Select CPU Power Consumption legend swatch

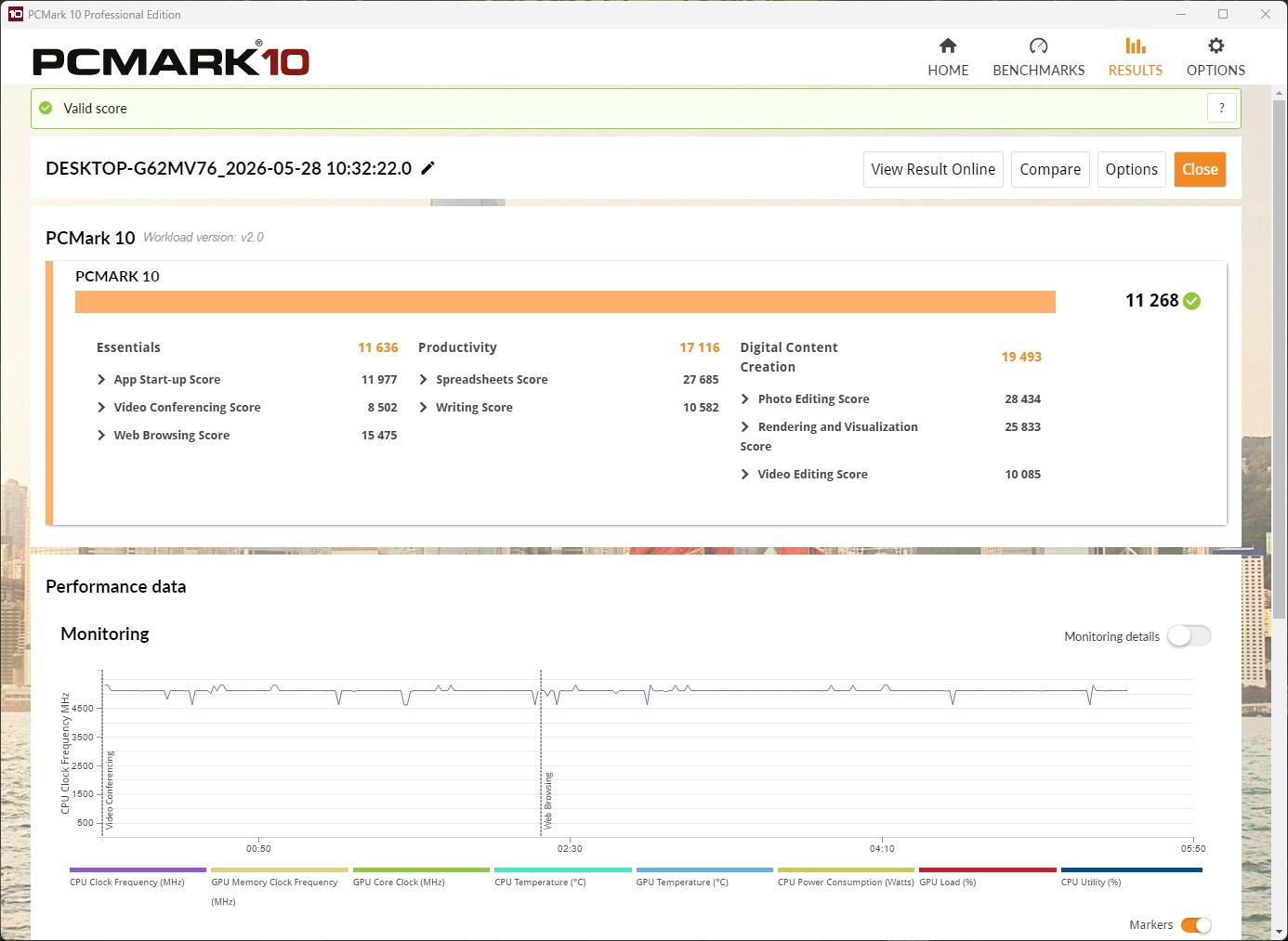846,870
